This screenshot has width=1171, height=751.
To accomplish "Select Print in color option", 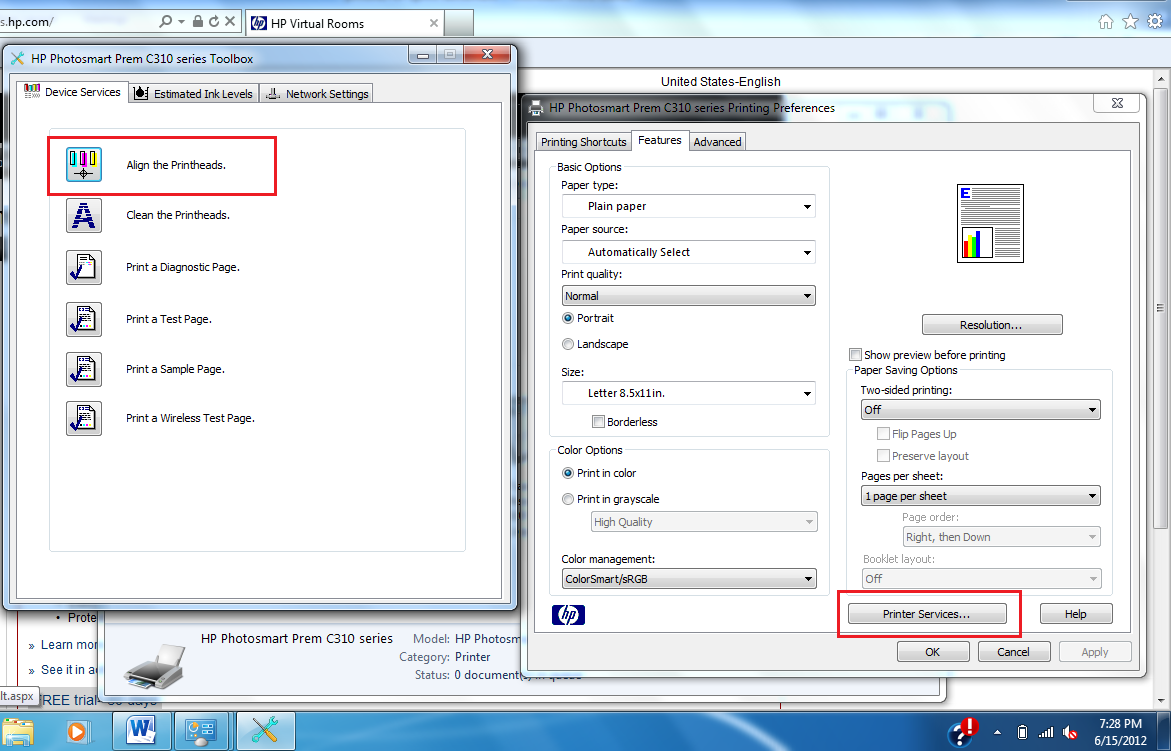I will click(x=568, y=473).
